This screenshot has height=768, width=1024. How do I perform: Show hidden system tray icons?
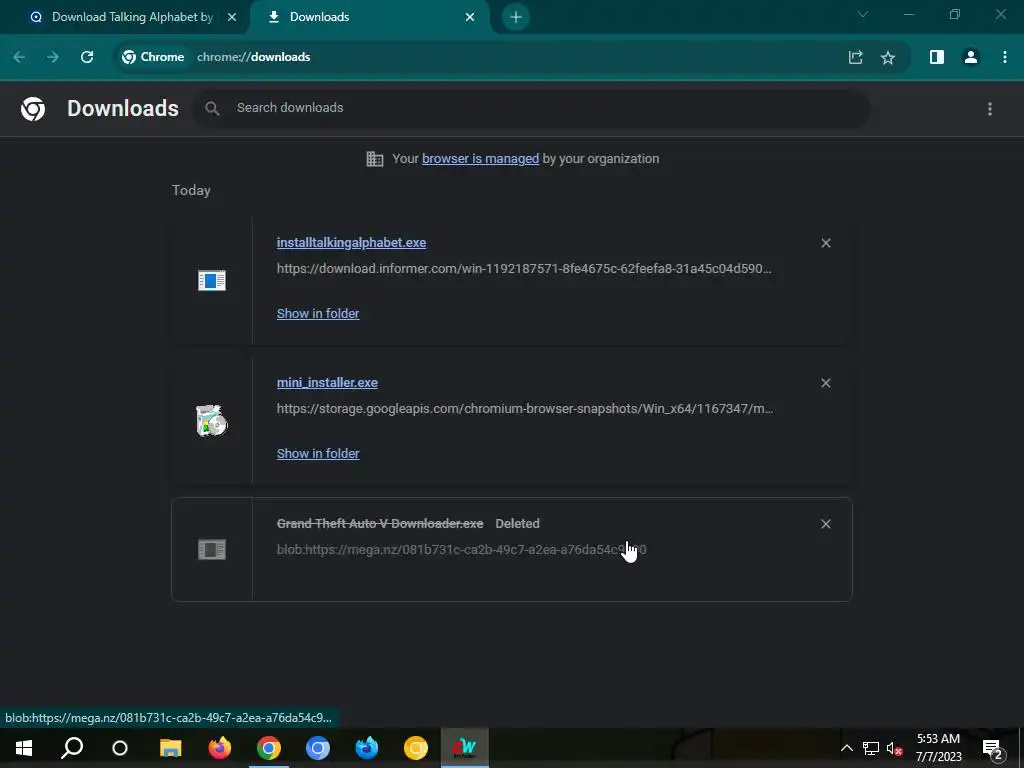[846, 748]
